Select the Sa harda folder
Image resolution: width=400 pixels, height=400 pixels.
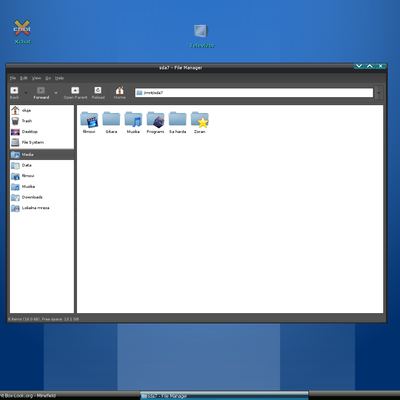[x=178, y=123]
